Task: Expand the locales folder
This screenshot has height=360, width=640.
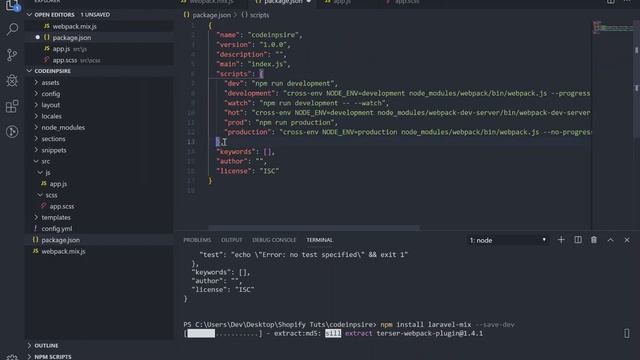Action: (x=98, y=116)
